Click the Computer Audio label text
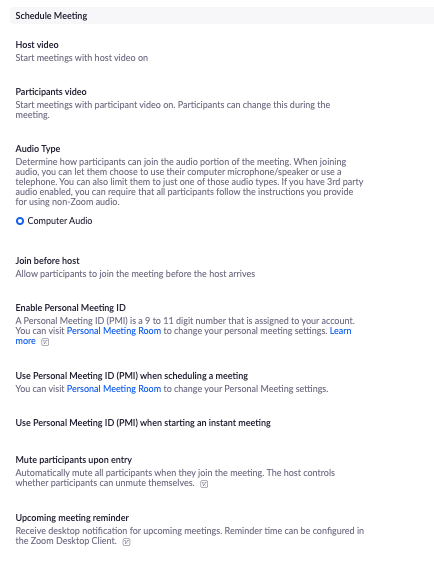The image size is (434, 564). 60,221
